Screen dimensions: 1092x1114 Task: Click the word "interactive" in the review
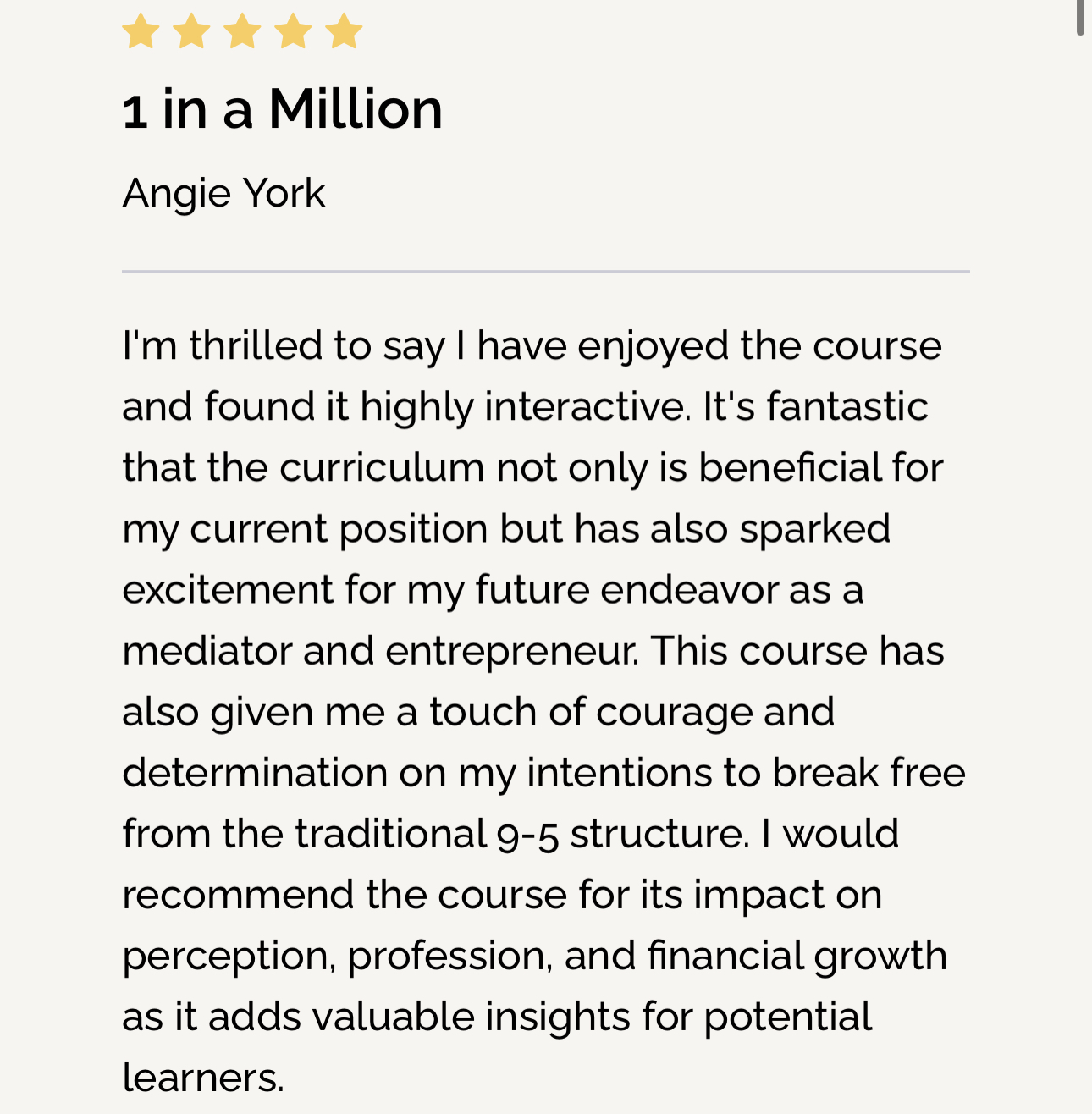[584, 406]
